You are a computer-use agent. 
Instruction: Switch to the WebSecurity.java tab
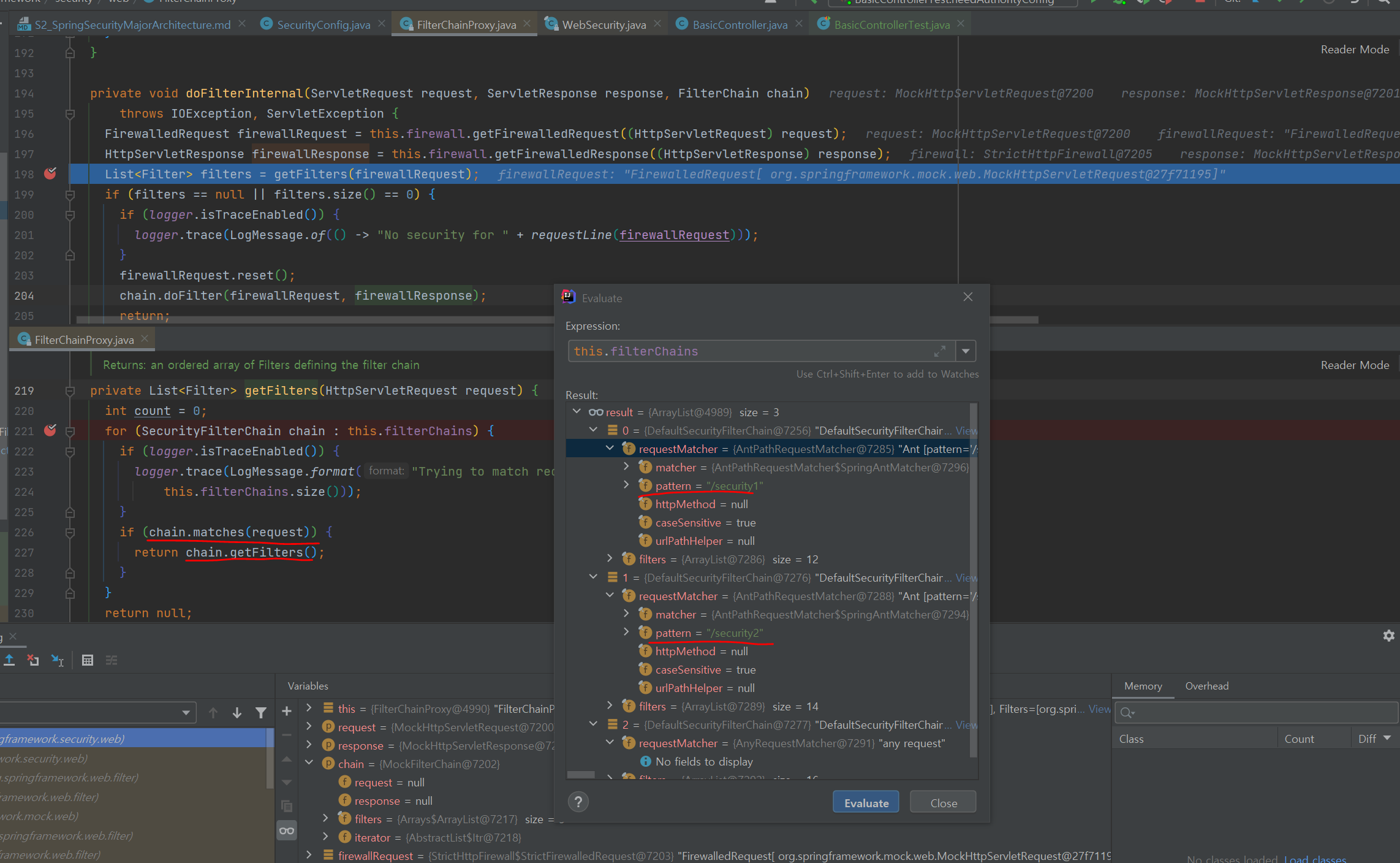(604, 25)
